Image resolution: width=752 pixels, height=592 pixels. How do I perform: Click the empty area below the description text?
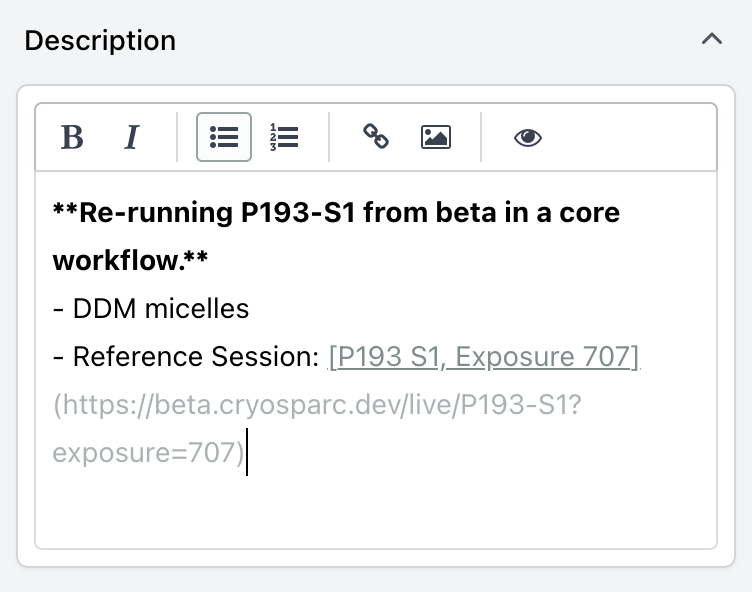375,510
